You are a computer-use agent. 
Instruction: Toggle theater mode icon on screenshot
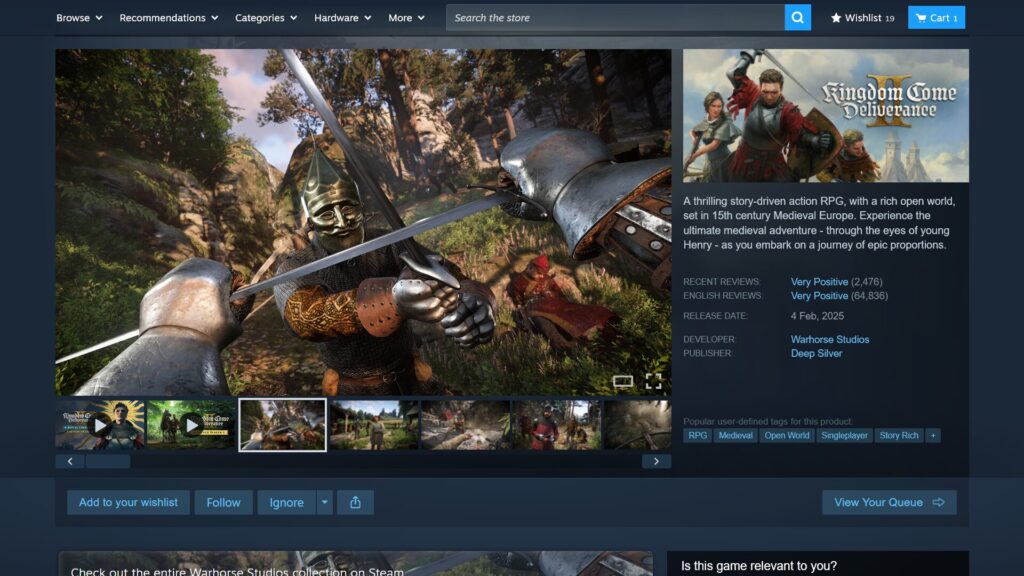tap(622, 381)
